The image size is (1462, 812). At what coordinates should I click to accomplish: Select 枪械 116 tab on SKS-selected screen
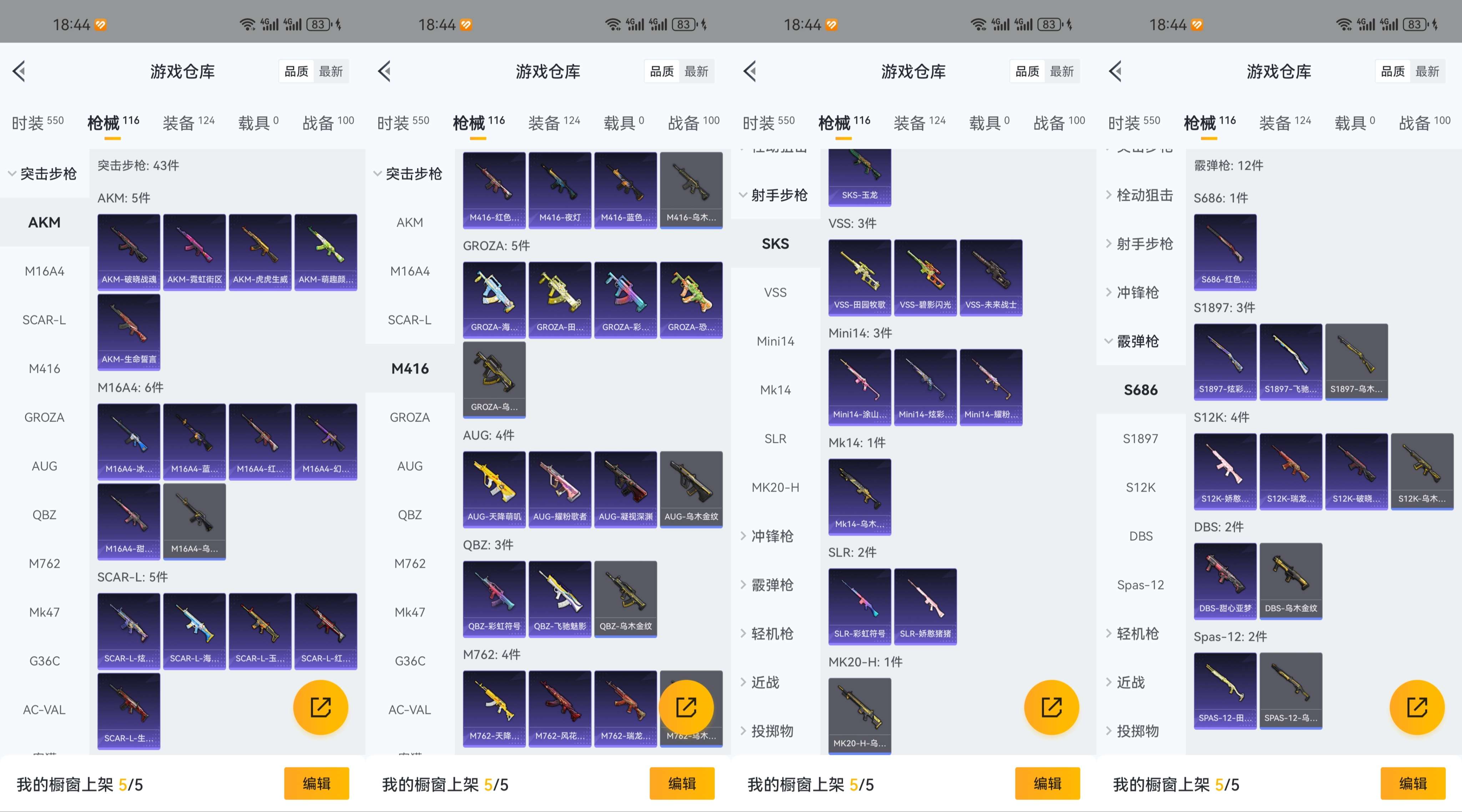[844, 122]
